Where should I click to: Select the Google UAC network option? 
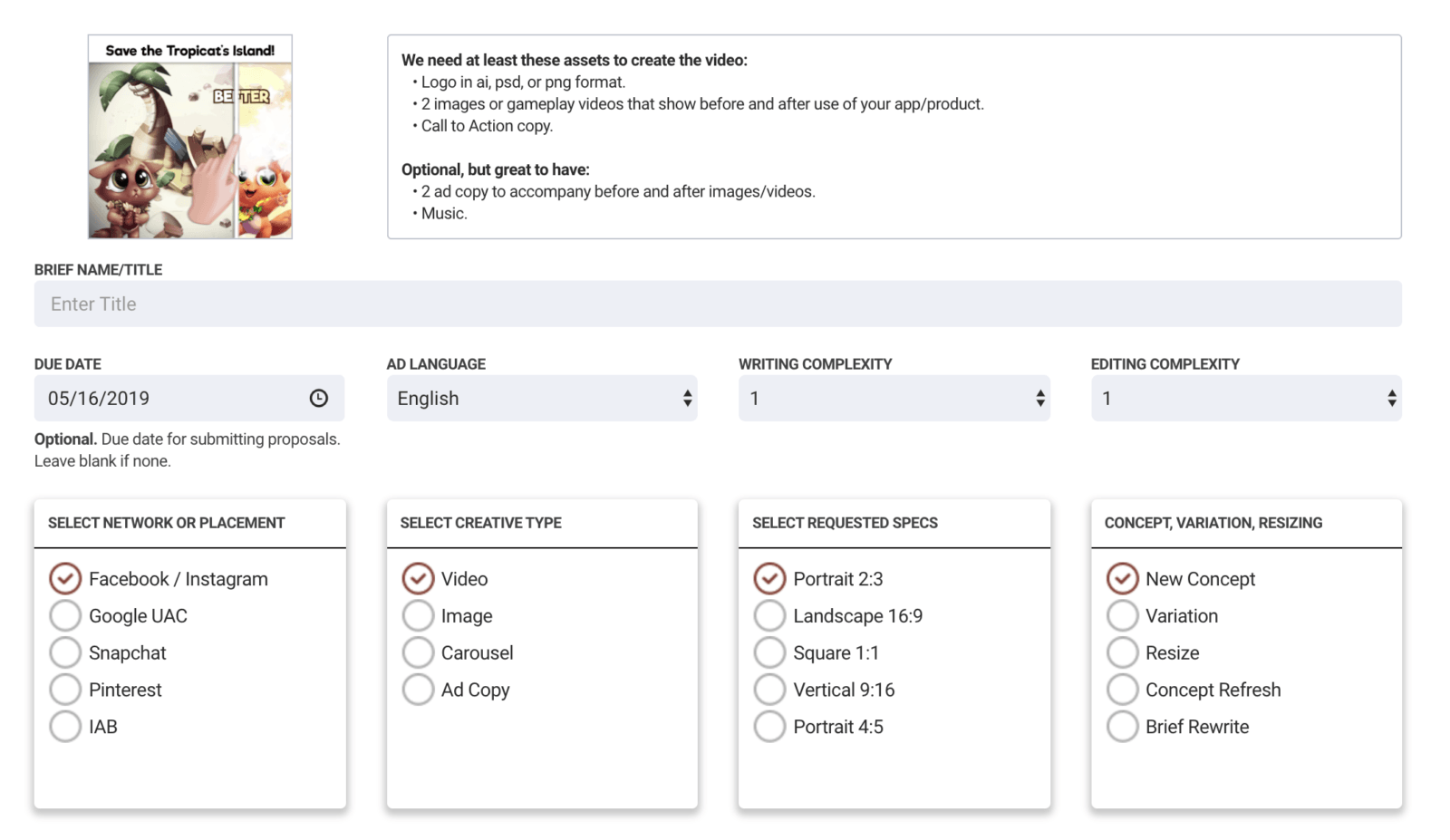[x=65, y=615]
